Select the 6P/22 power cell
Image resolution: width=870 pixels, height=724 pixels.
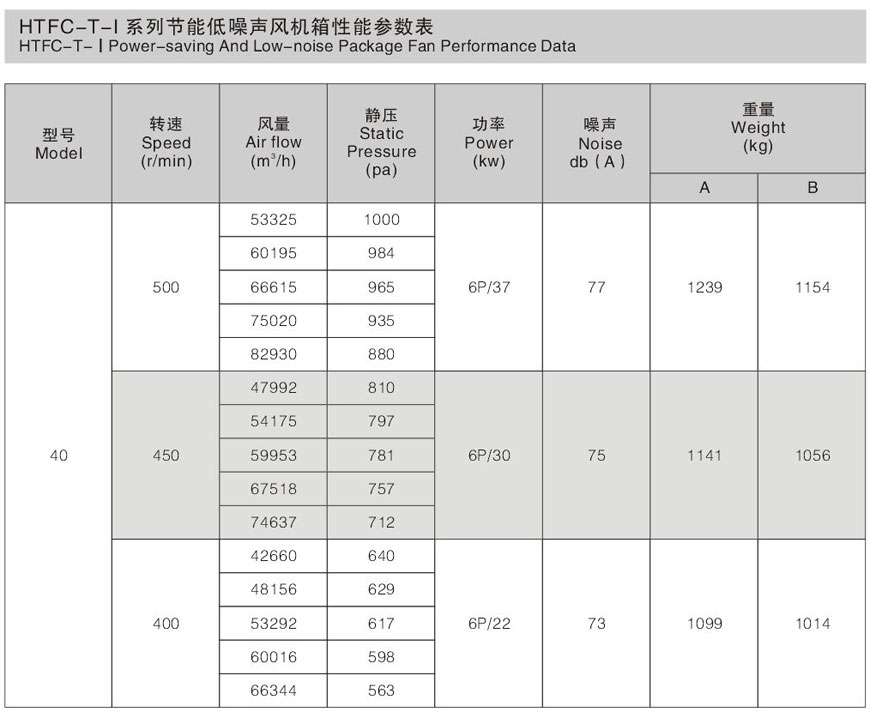[x=489, y=623]
